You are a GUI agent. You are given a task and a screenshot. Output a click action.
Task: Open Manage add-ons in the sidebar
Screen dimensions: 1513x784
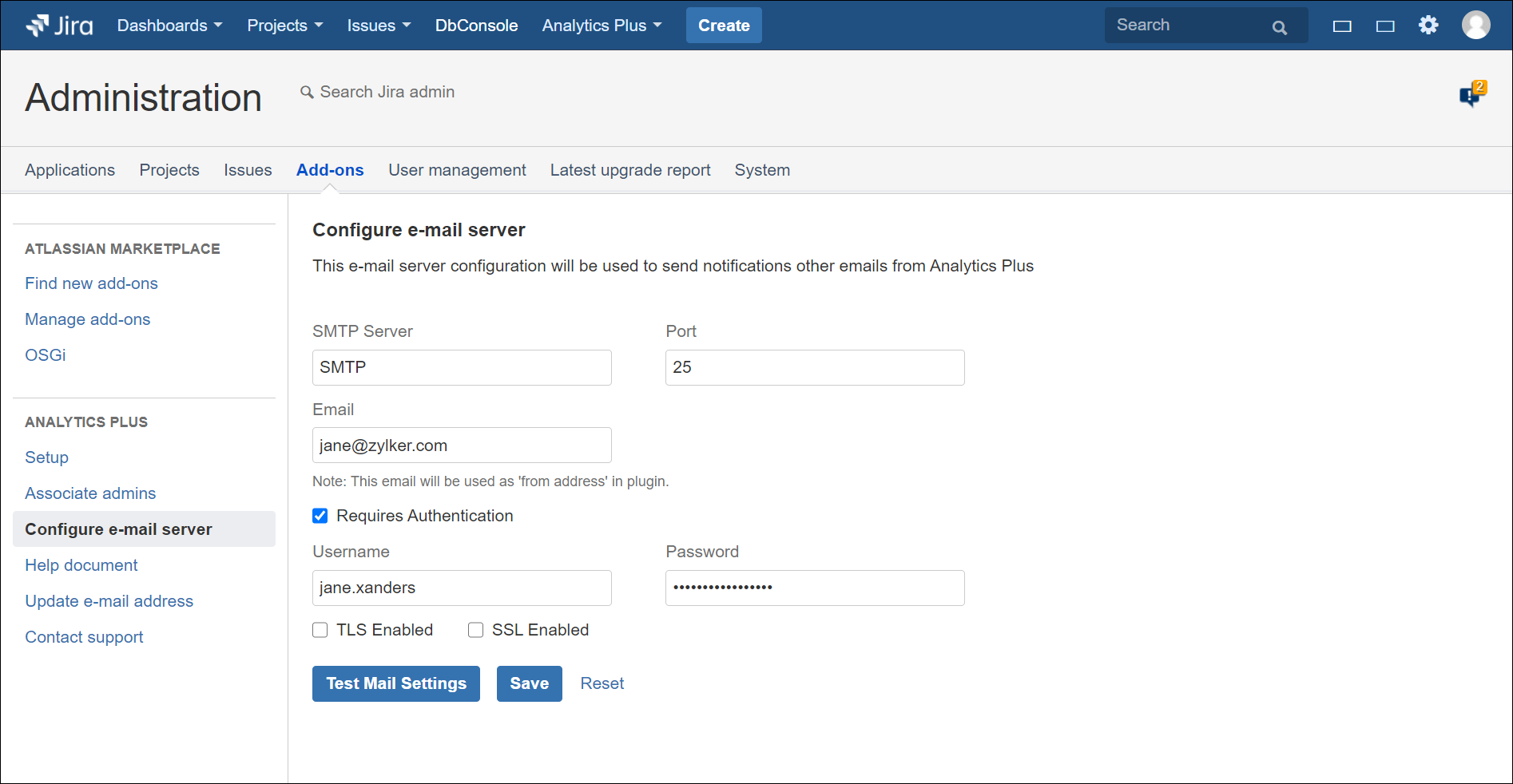[x=88, y=319]
